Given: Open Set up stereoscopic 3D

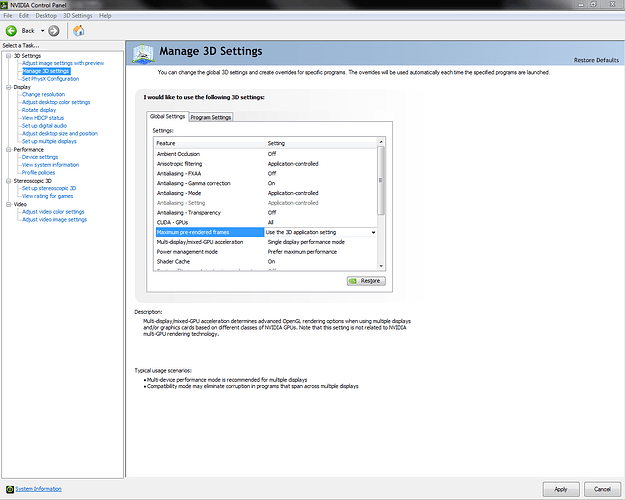Looking at the screenshot, I should point(49,188).
